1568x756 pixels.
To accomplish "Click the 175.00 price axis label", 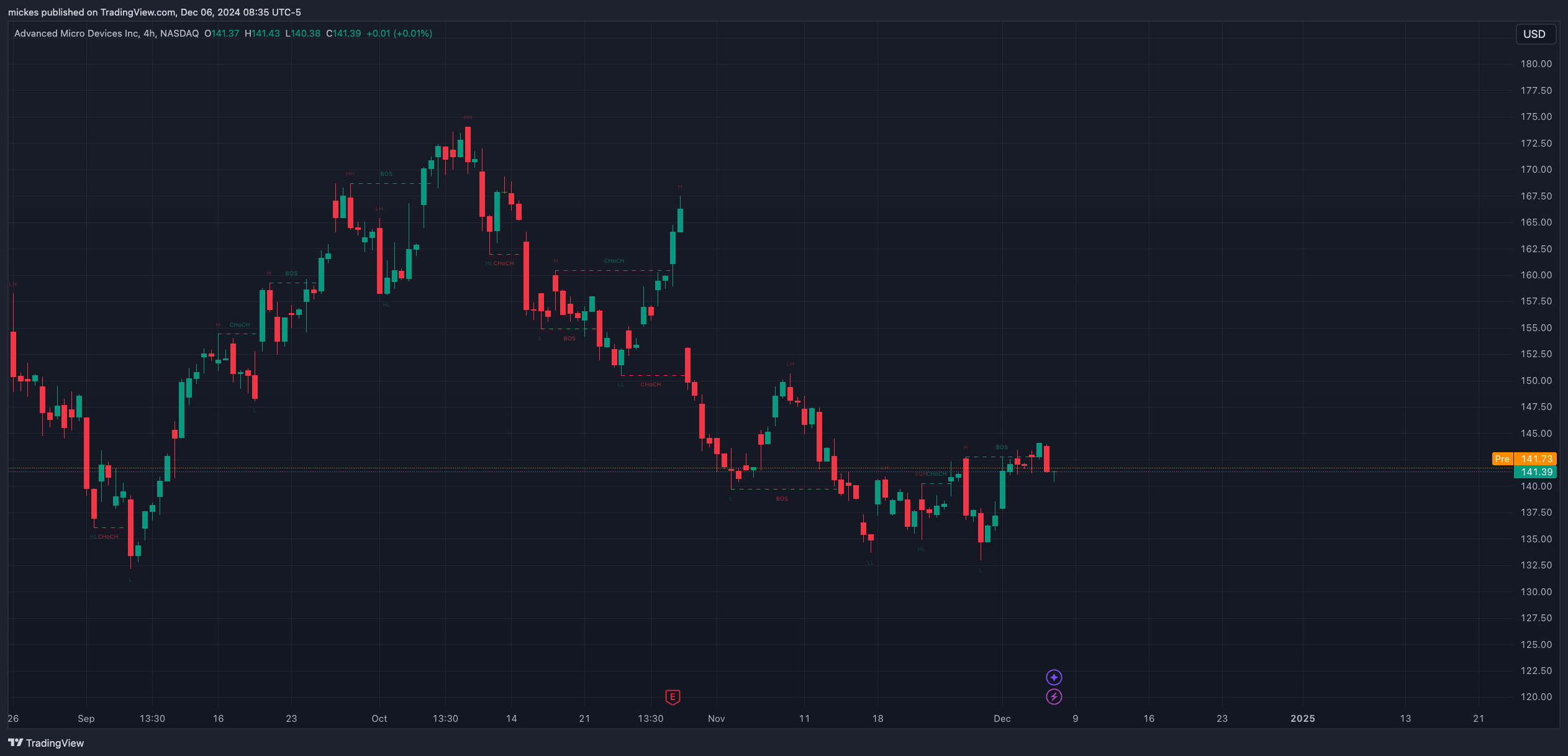I will 1536,117.
